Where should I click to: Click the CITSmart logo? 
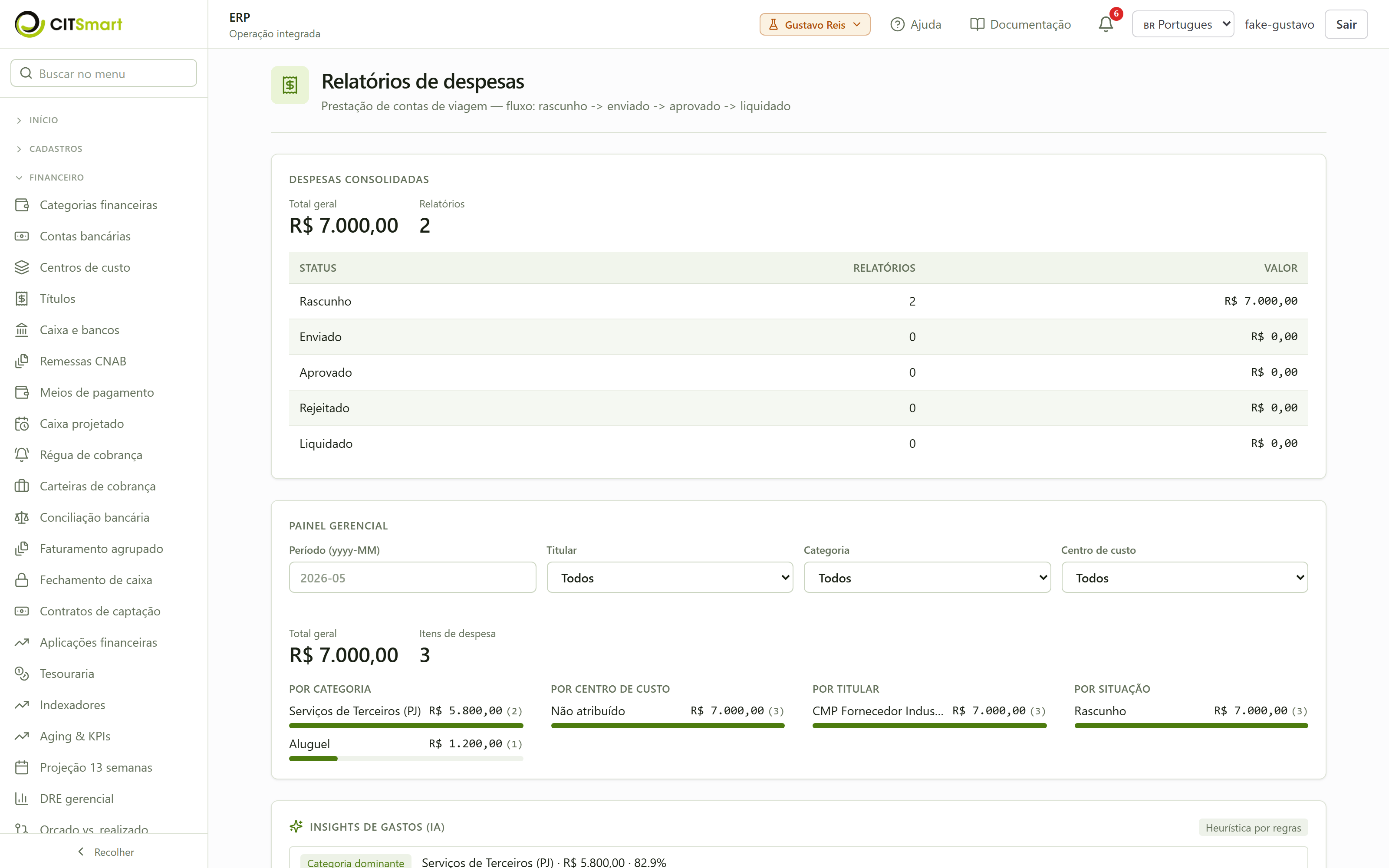pos(68,24)
